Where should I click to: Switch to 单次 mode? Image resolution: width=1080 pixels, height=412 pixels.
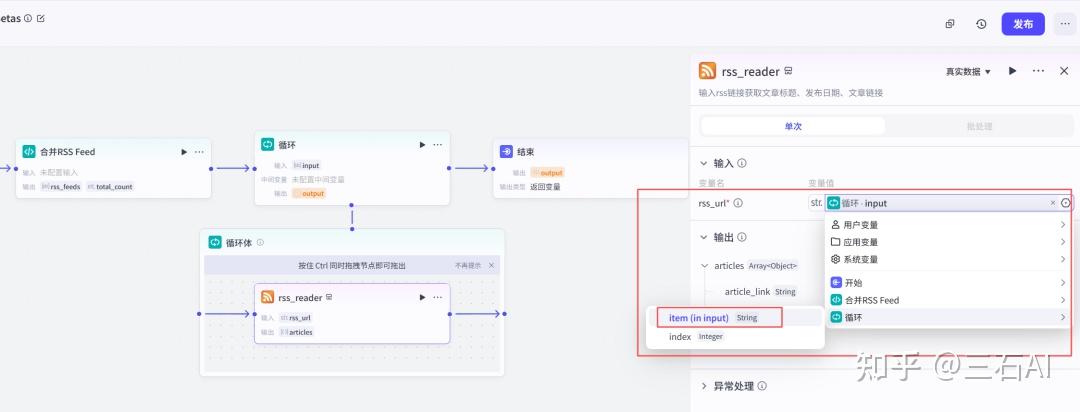point(792,126)
